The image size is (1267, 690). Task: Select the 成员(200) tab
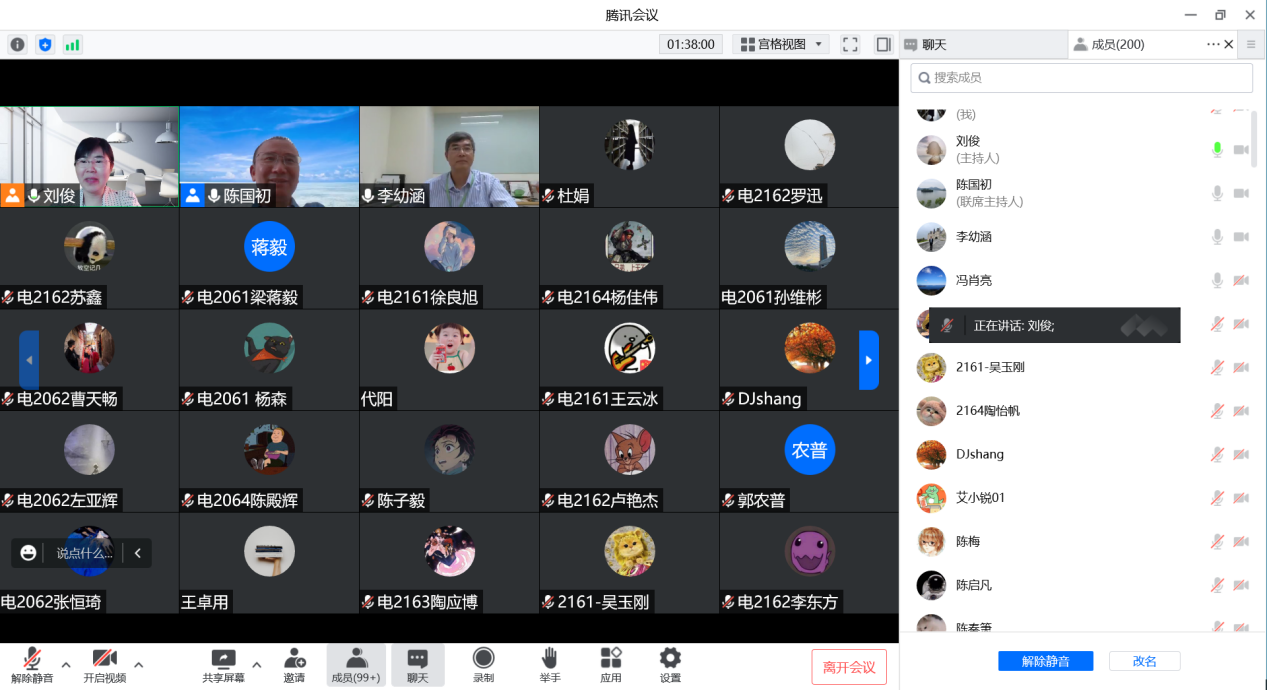click(x=1110, y=44)
